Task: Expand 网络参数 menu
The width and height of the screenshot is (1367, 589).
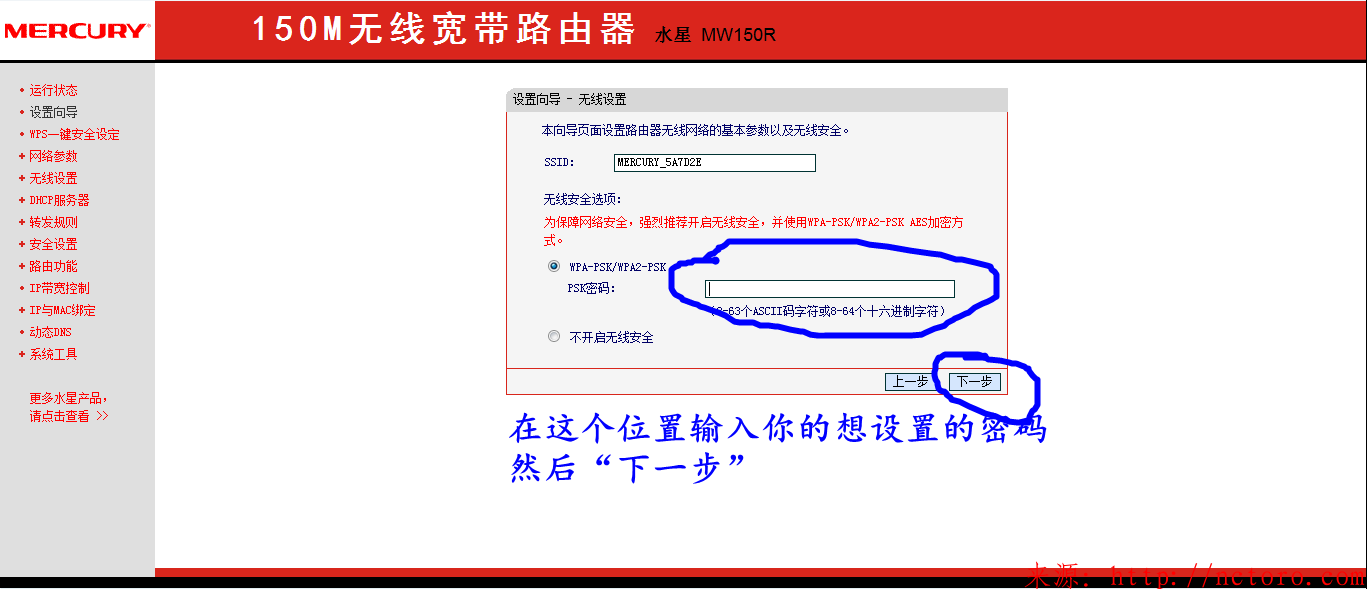Action: (53, 156)
